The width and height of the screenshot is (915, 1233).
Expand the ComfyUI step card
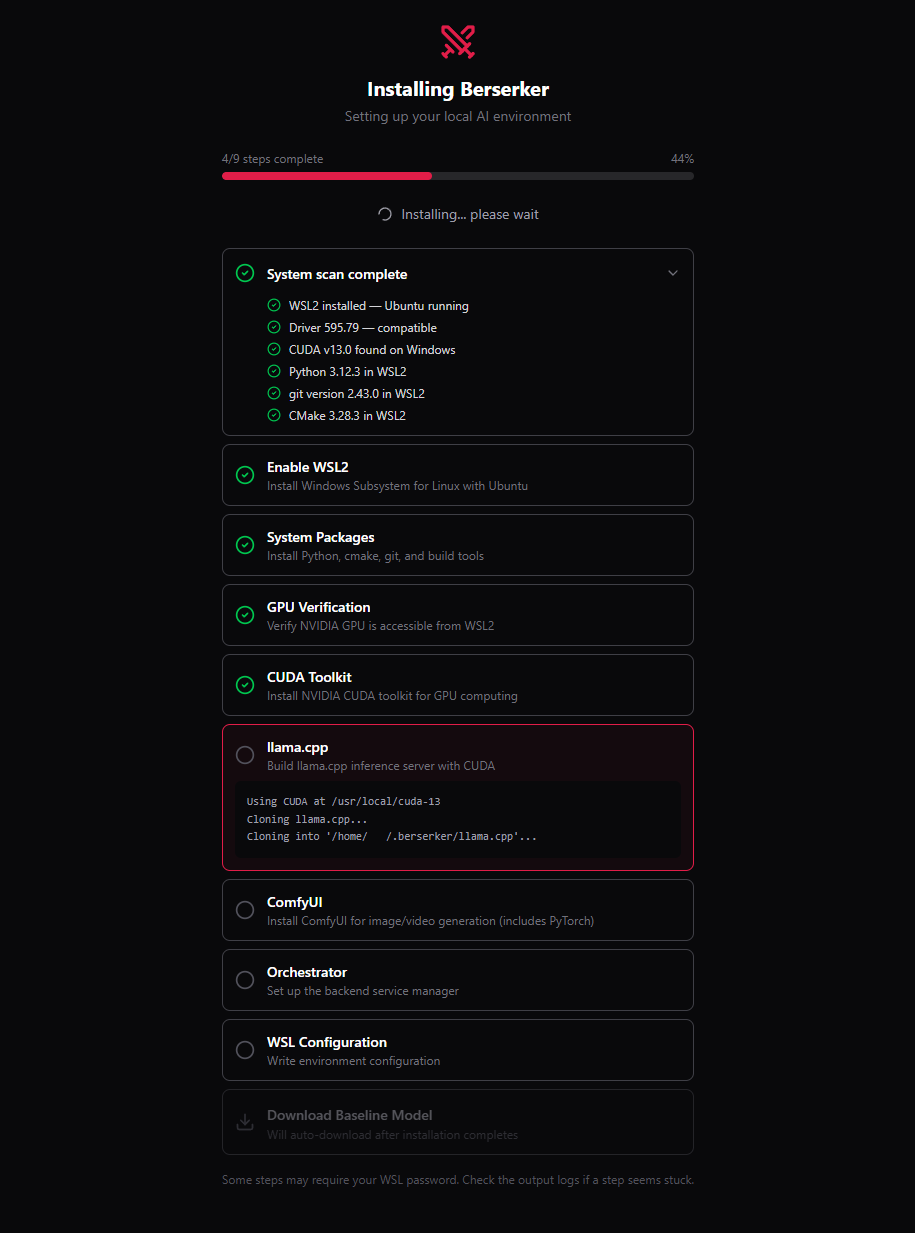point(457,910)
